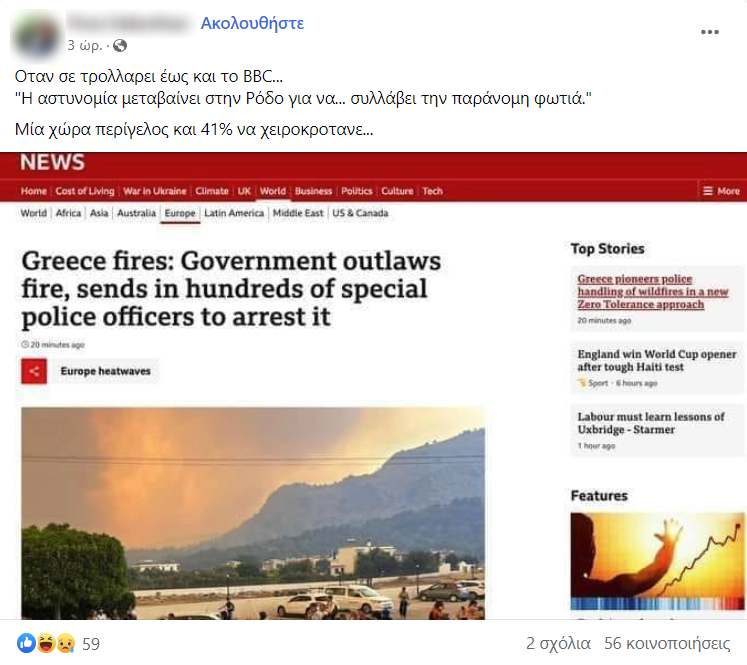Click the laughing reaction emoji icon
The width and height of the screenshot is (747, 665).
point(46,644)
